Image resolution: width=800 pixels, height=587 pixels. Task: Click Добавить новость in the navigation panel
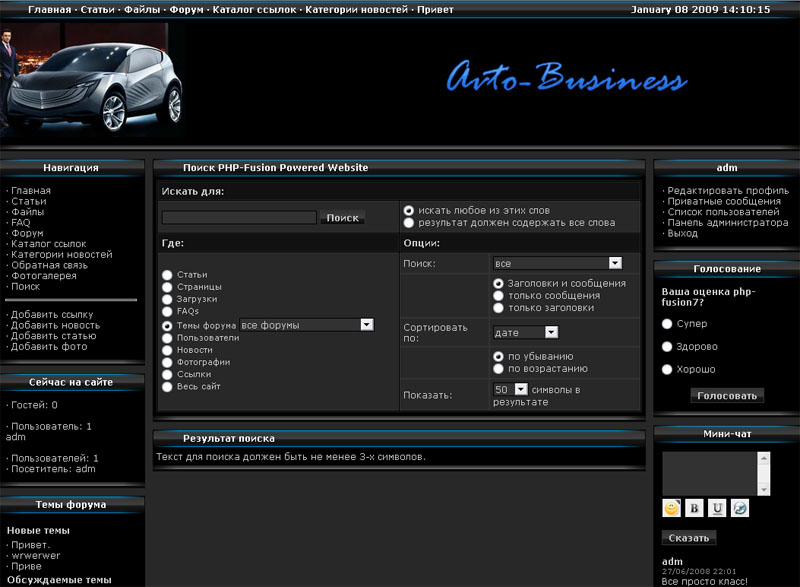56,325
